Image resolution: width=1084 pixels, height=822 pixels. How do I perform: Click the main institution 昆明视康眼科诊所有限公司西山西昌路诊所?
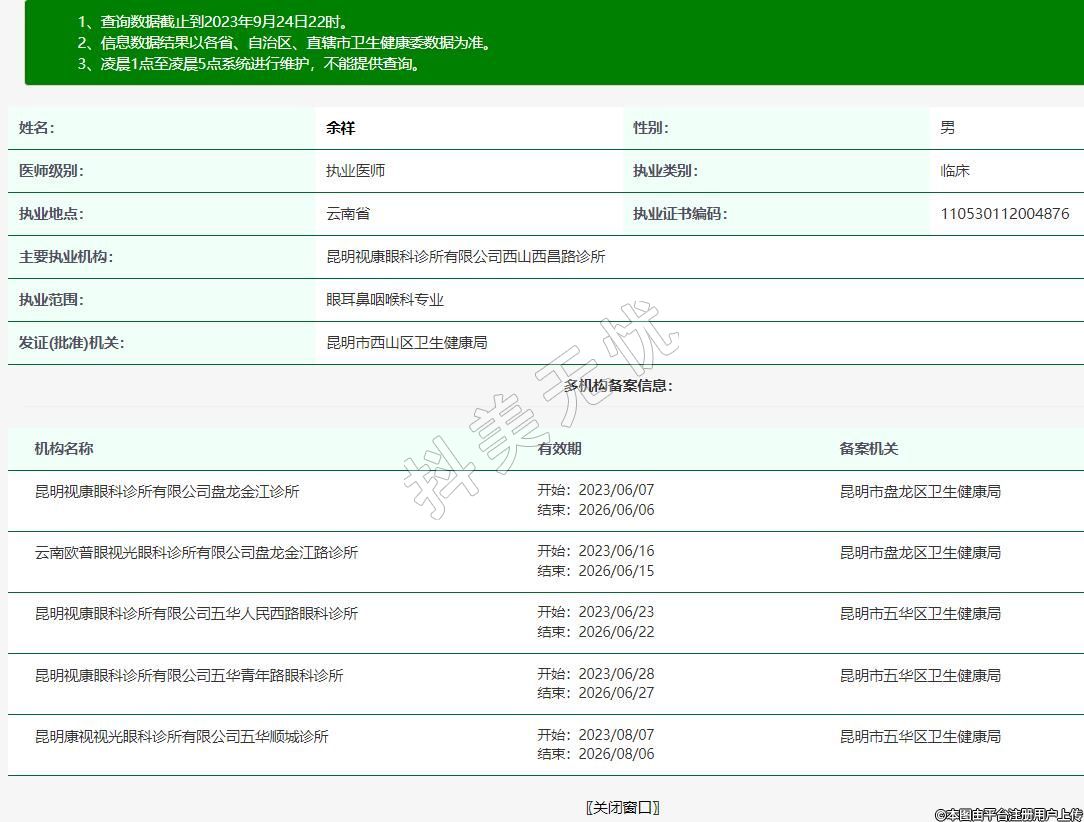pyautogui.click(x=465, y=257)
